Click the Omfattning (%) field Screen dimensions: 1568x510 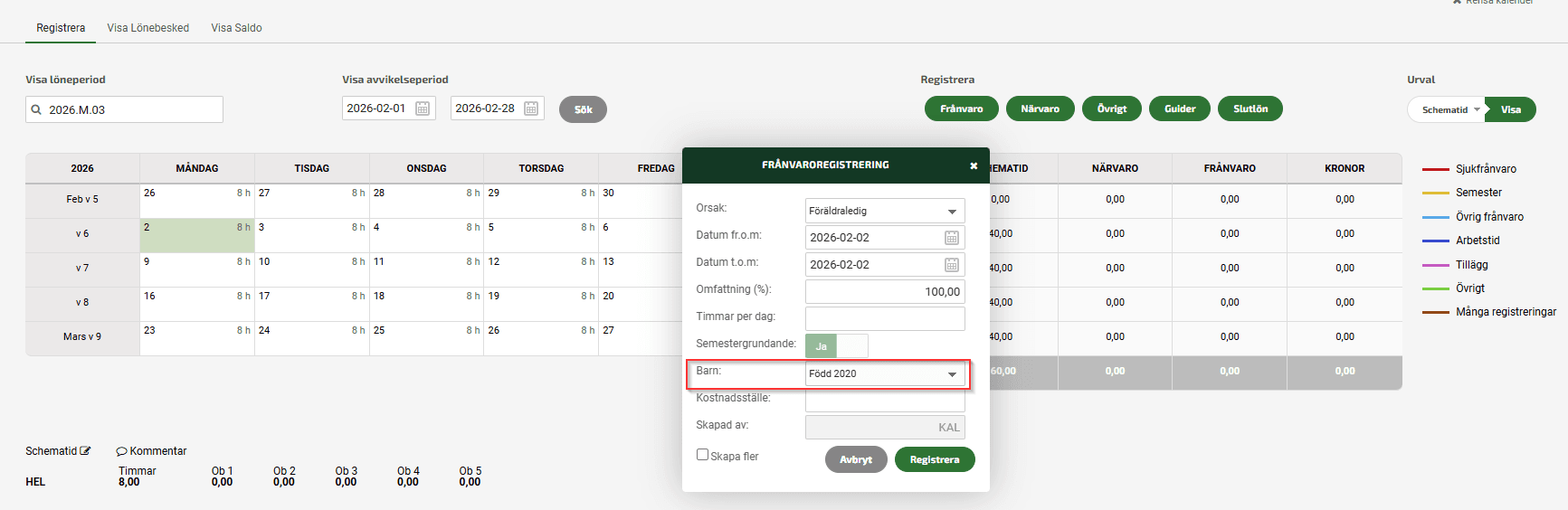pos(885,291)
